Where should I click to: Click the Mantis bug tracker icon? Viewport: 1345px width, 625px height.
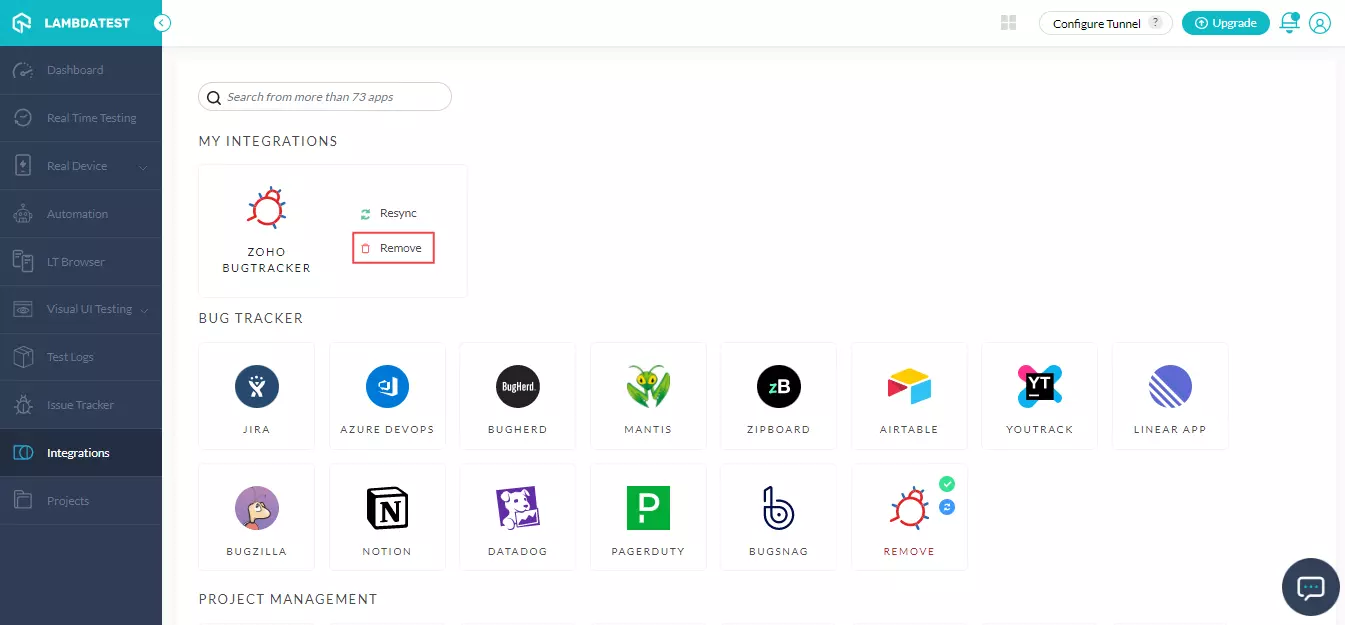(x=648, y=387)
